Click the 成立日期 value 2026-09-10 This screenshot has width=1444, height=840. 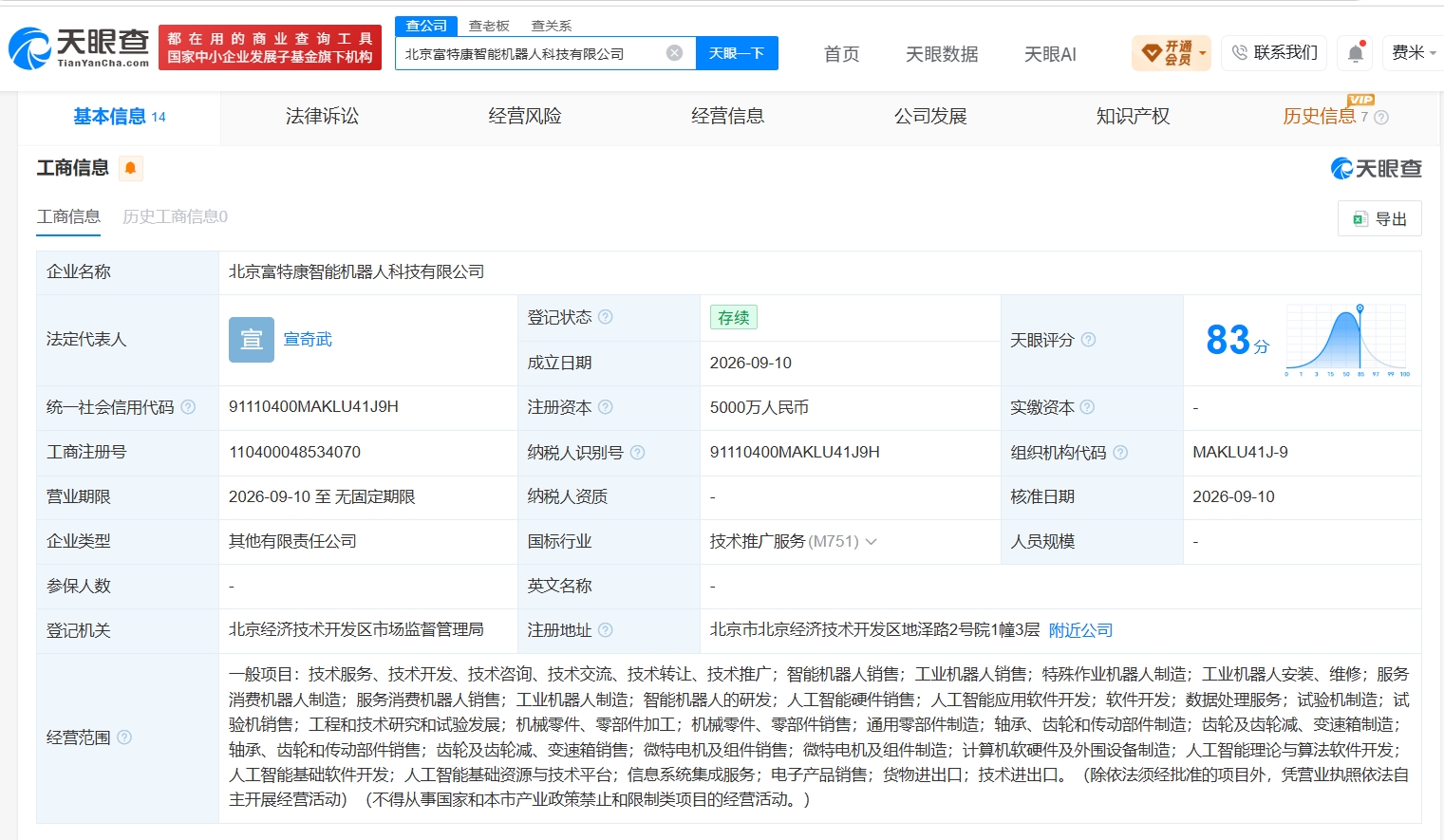750,364
